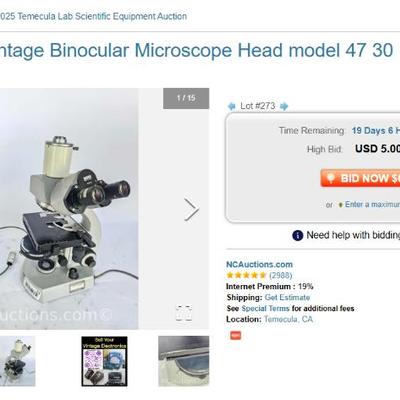Click the Bid Now button
The height and width of the screenshot is (400, 400).
360,178
